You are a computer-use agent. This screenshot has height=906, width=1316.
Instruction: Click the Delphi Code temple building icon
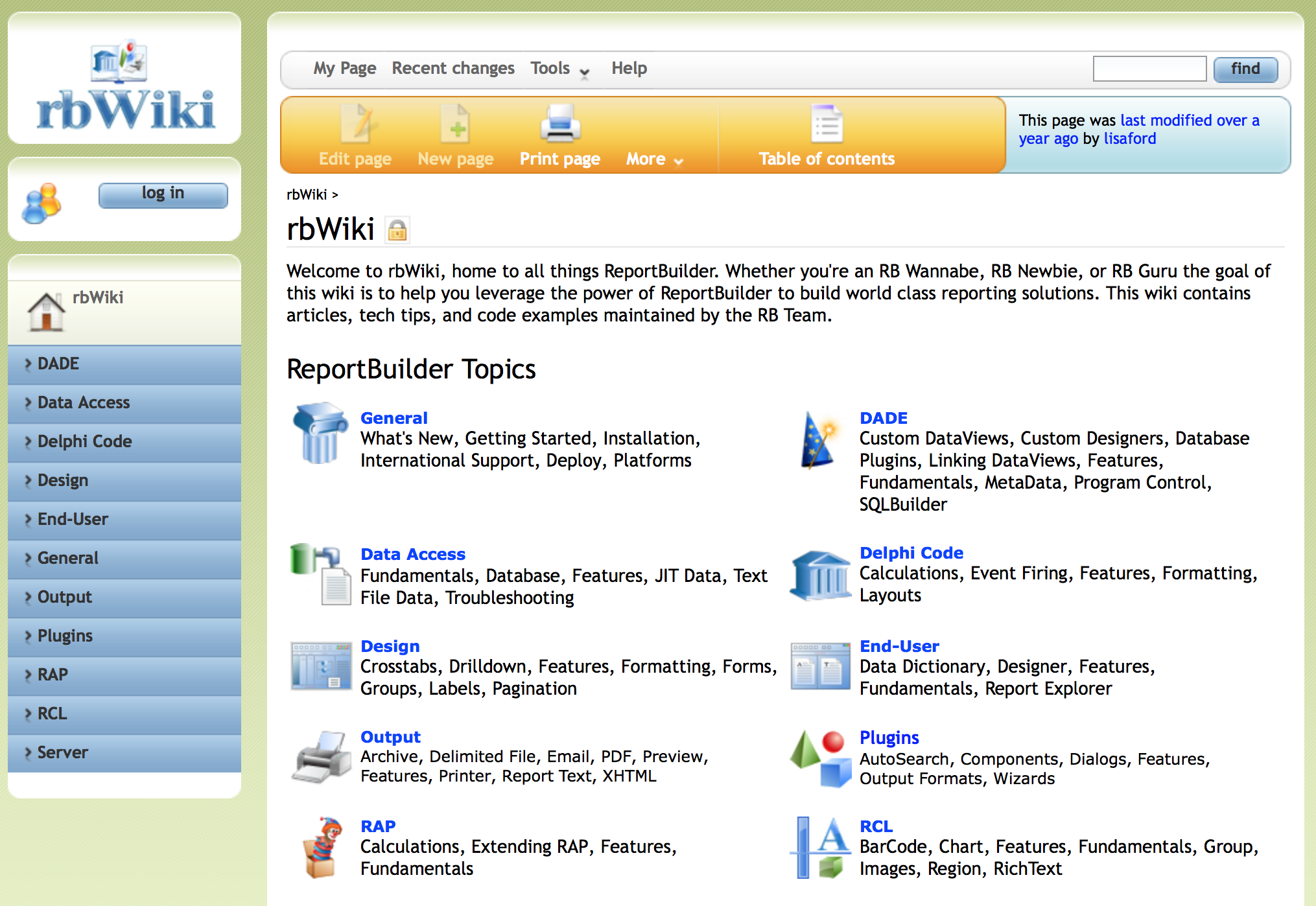coord(820,575)
